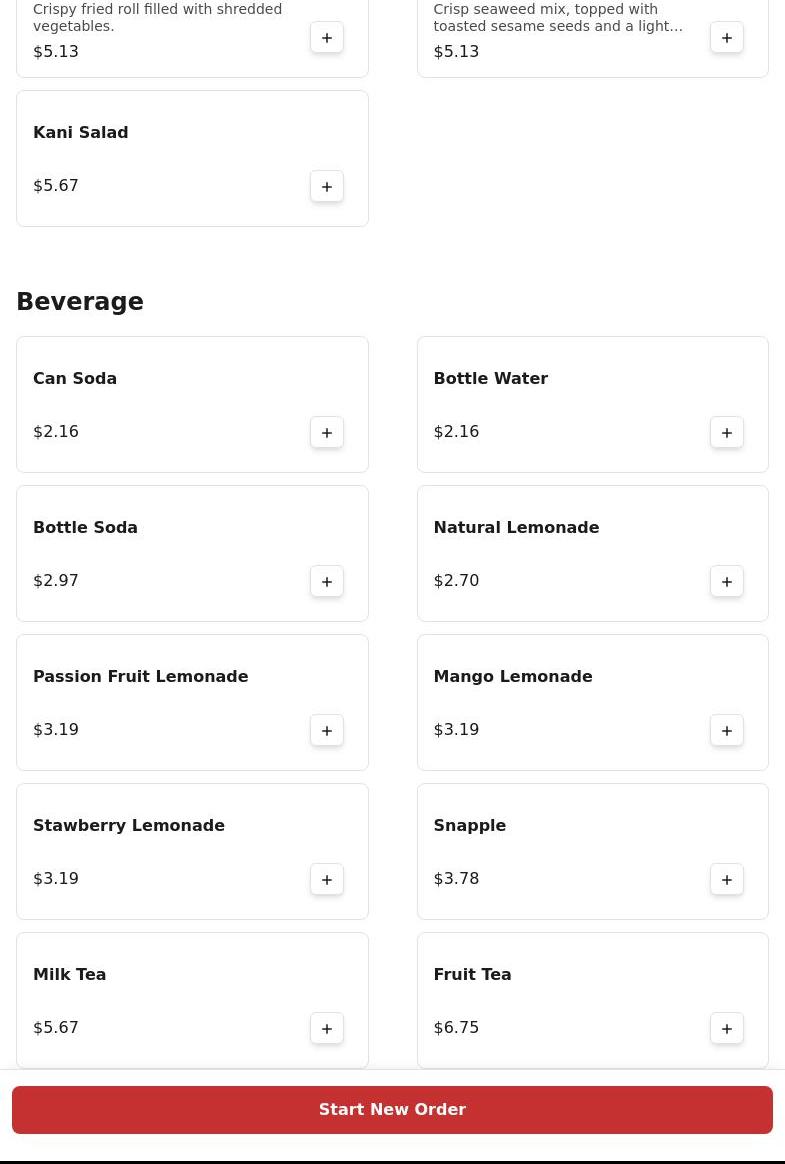The image size is (785, 1164).
Task: Add Stawberry Lemonade to the order
Action: point(327,879)
